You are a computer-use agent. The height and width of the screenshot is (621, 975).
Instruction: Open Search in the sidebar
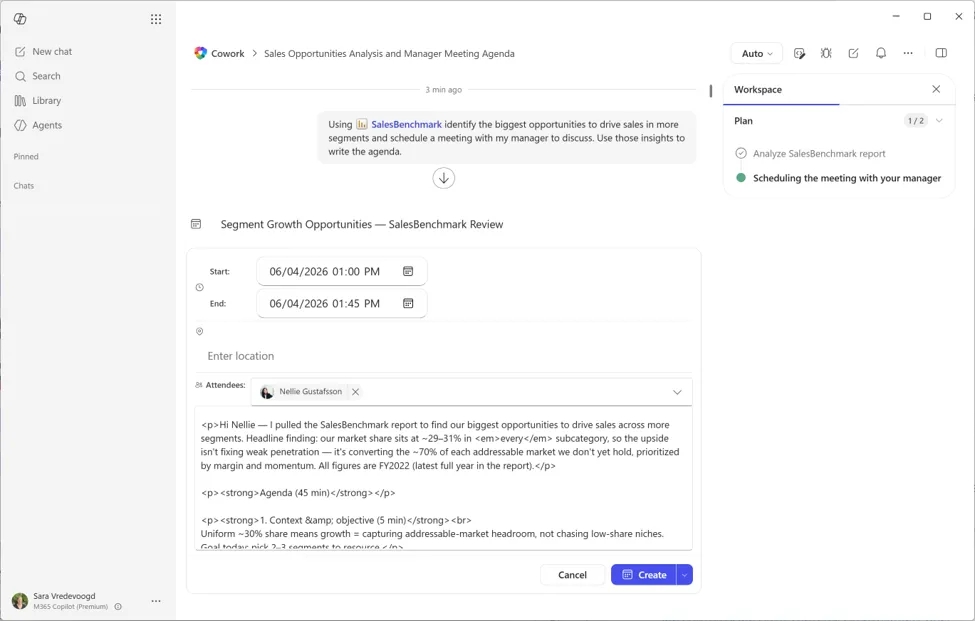pyautogui.click(x=38, y=76)
